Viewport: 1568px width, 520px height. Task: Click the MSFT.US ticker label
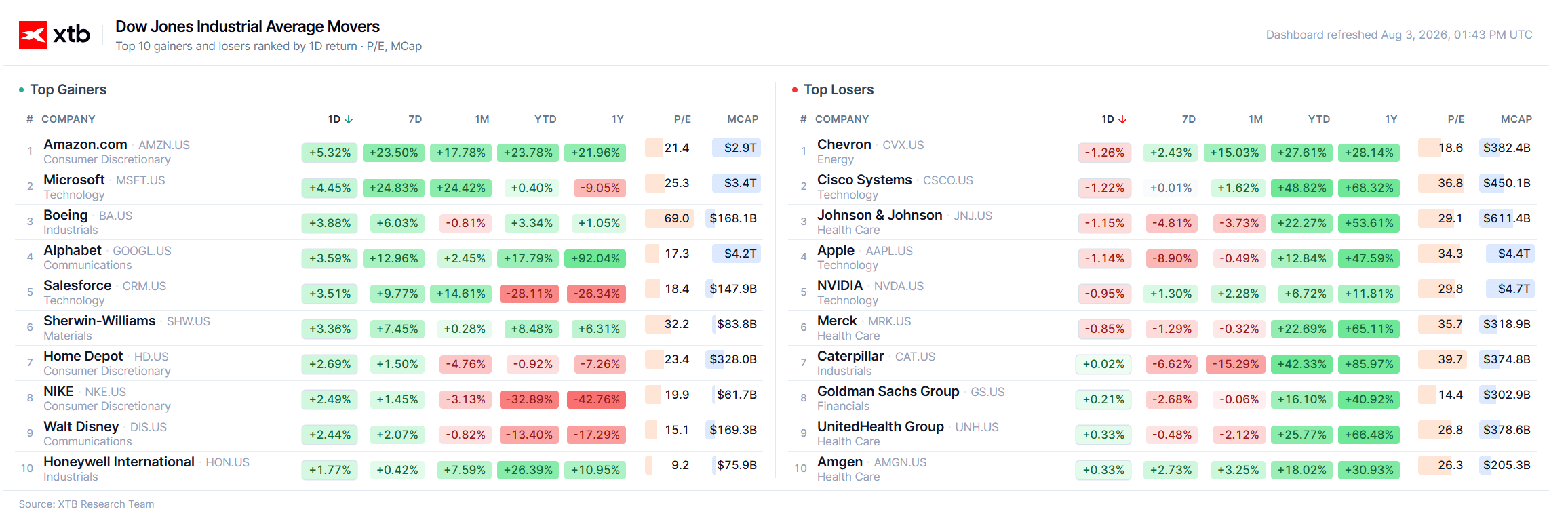140,180
